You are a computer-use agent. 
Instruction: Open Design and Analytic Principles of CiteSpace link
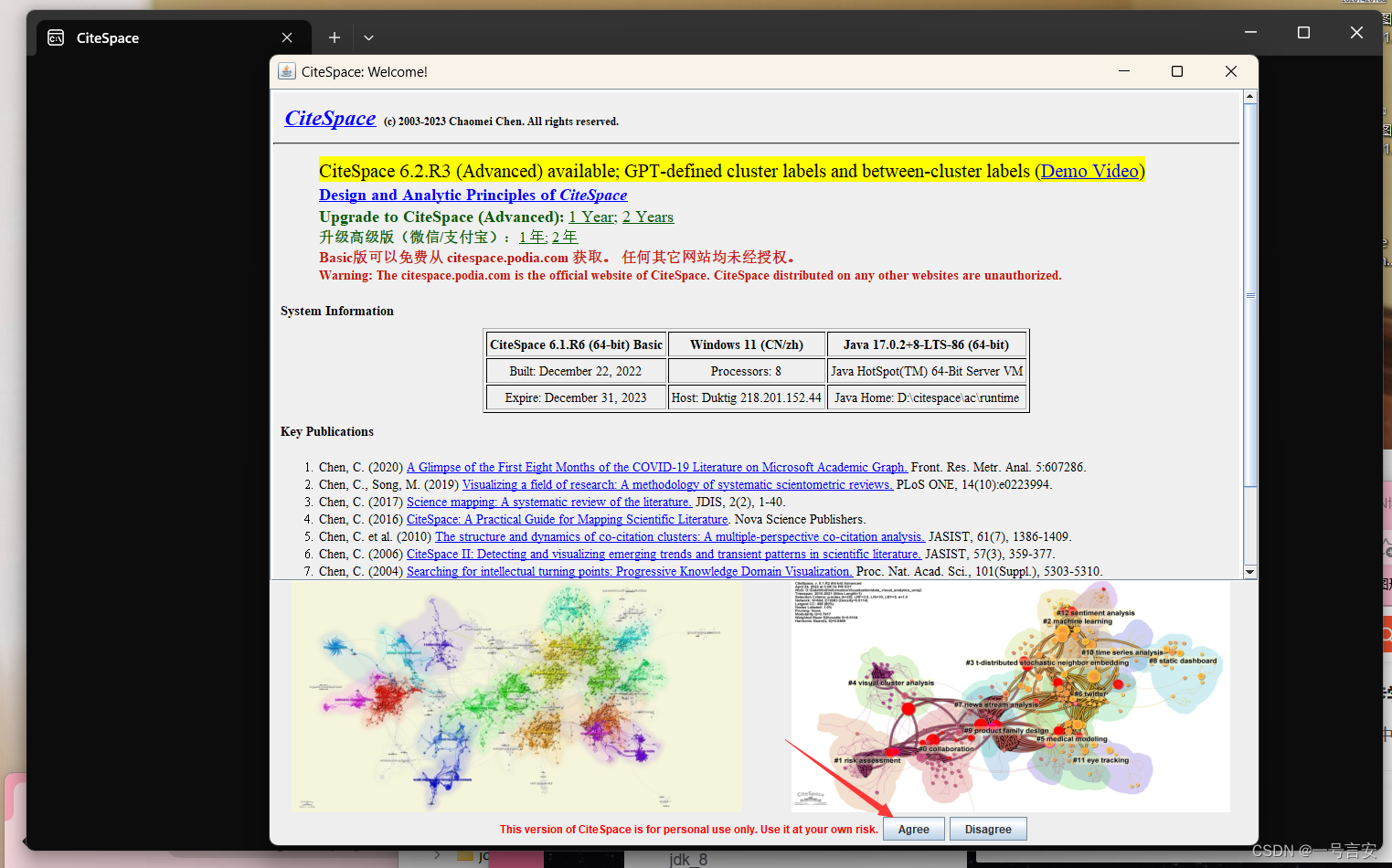[473, 195]
